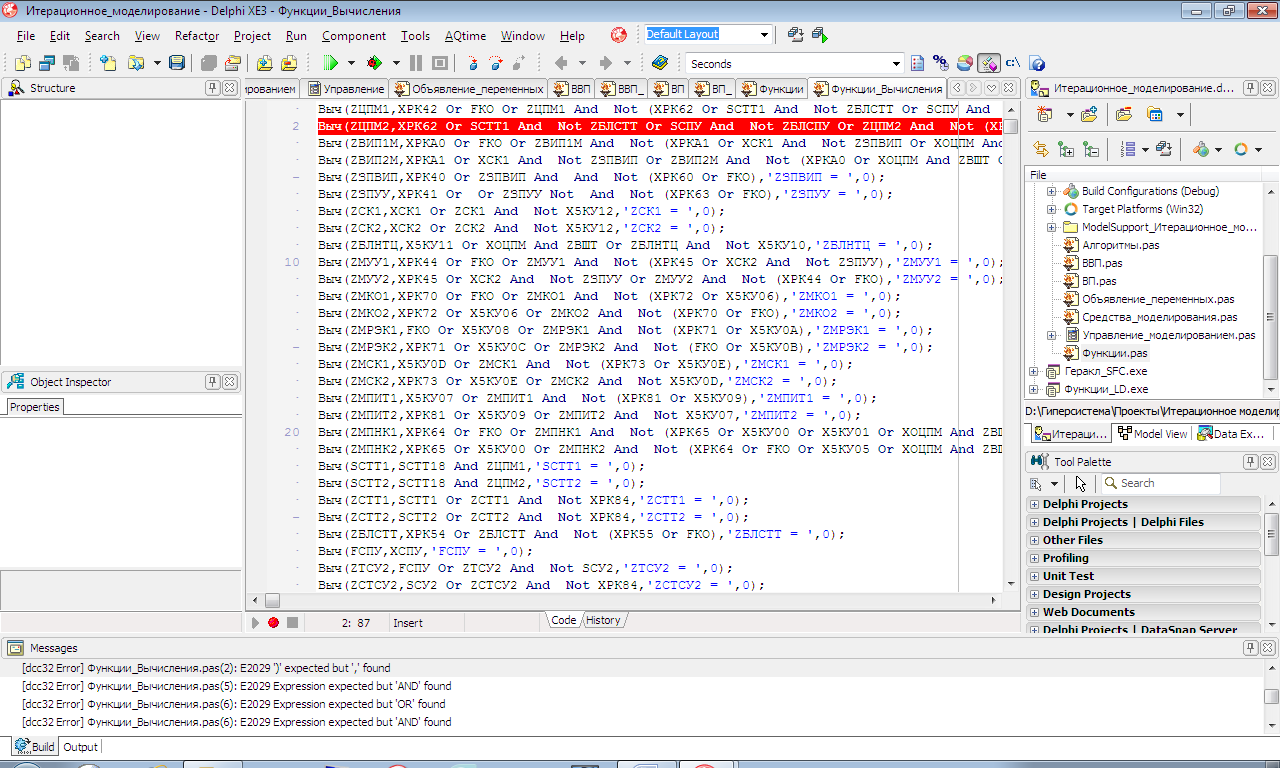Click the Save Desktop layout icon
Screen dimensions: 1280x768
pos(795,35)
